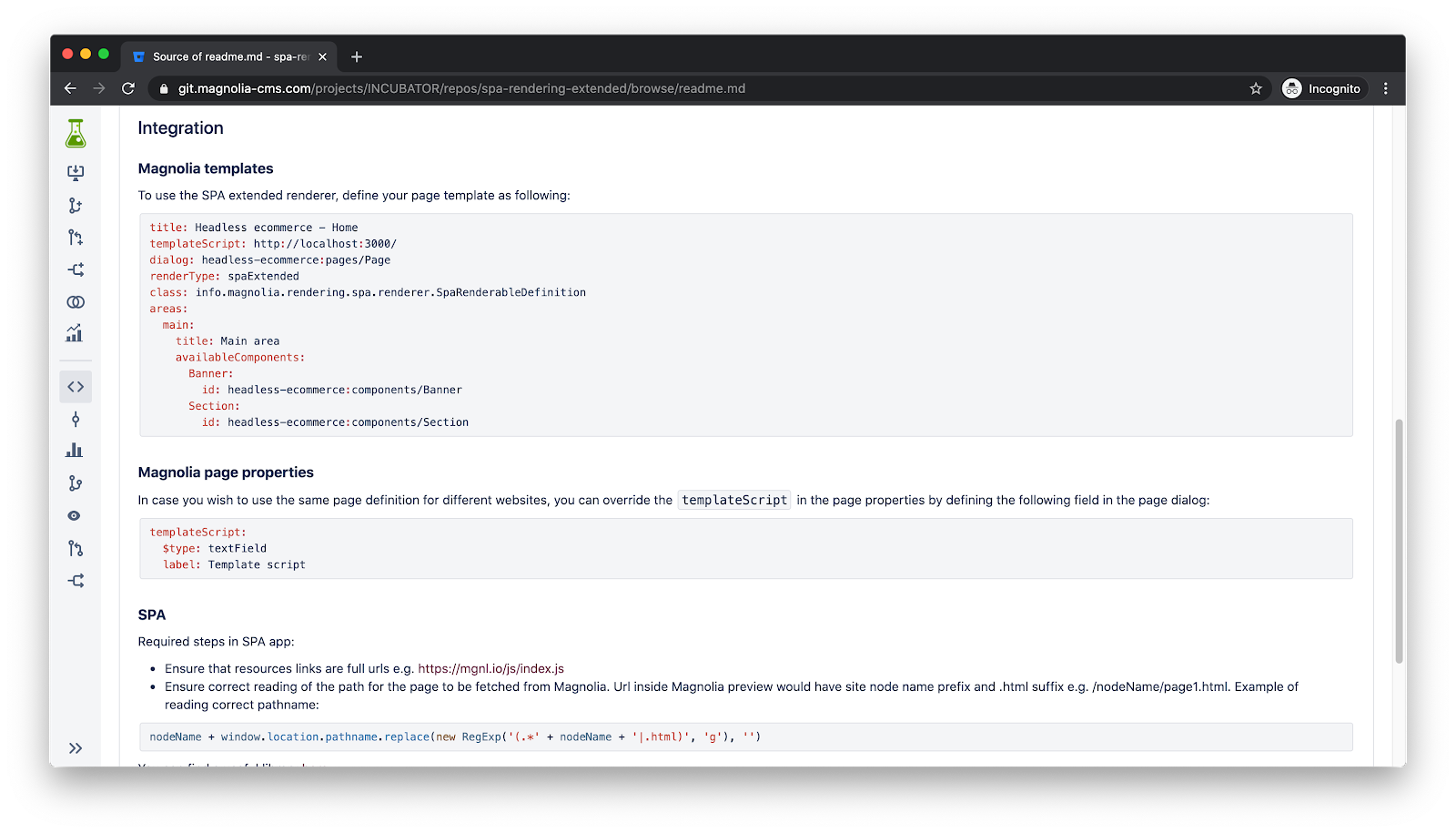Click the Create pull request icon

tap(76, 238)
